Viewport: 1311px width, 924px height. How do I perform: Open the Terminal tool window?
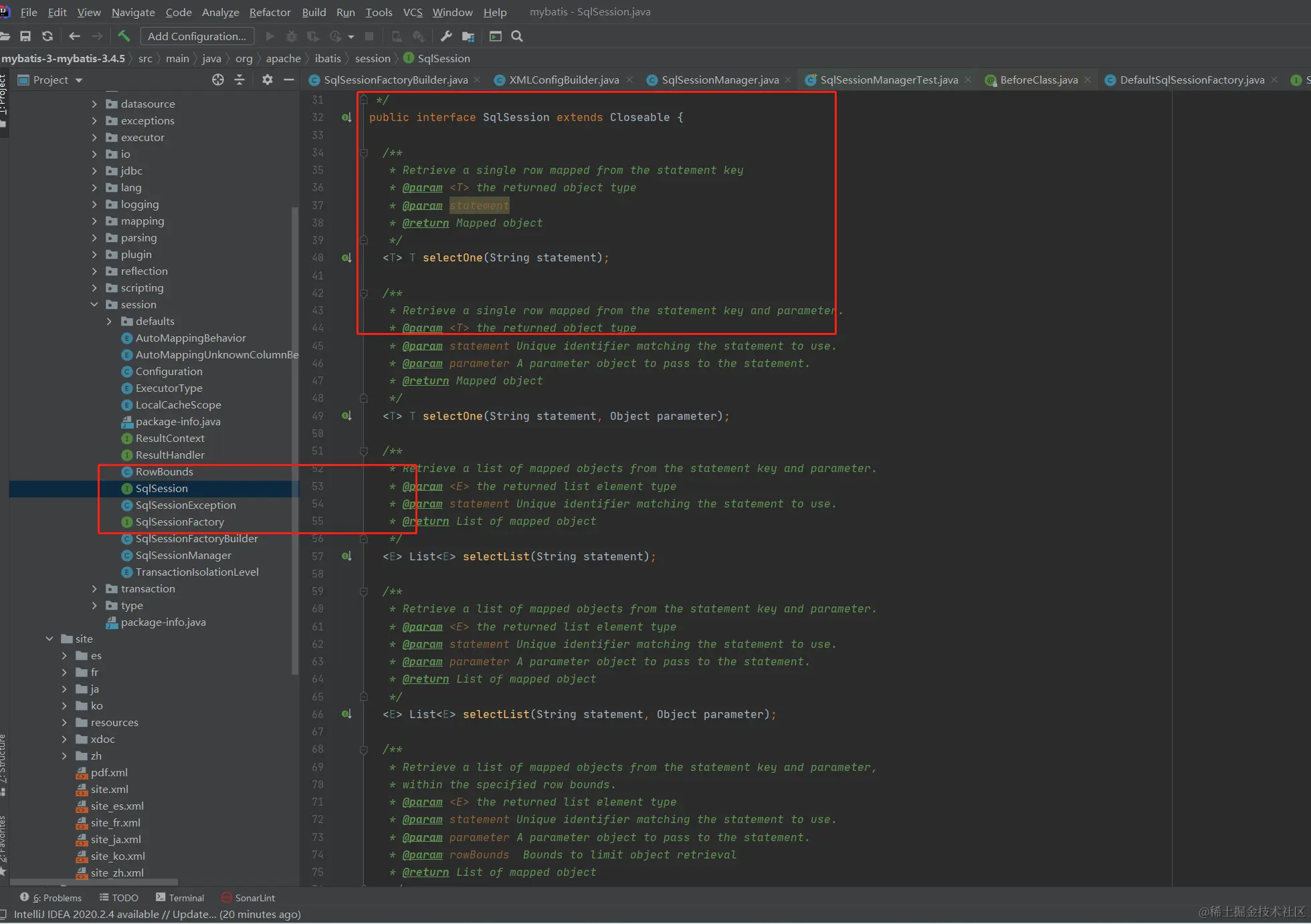pos(180,897)
